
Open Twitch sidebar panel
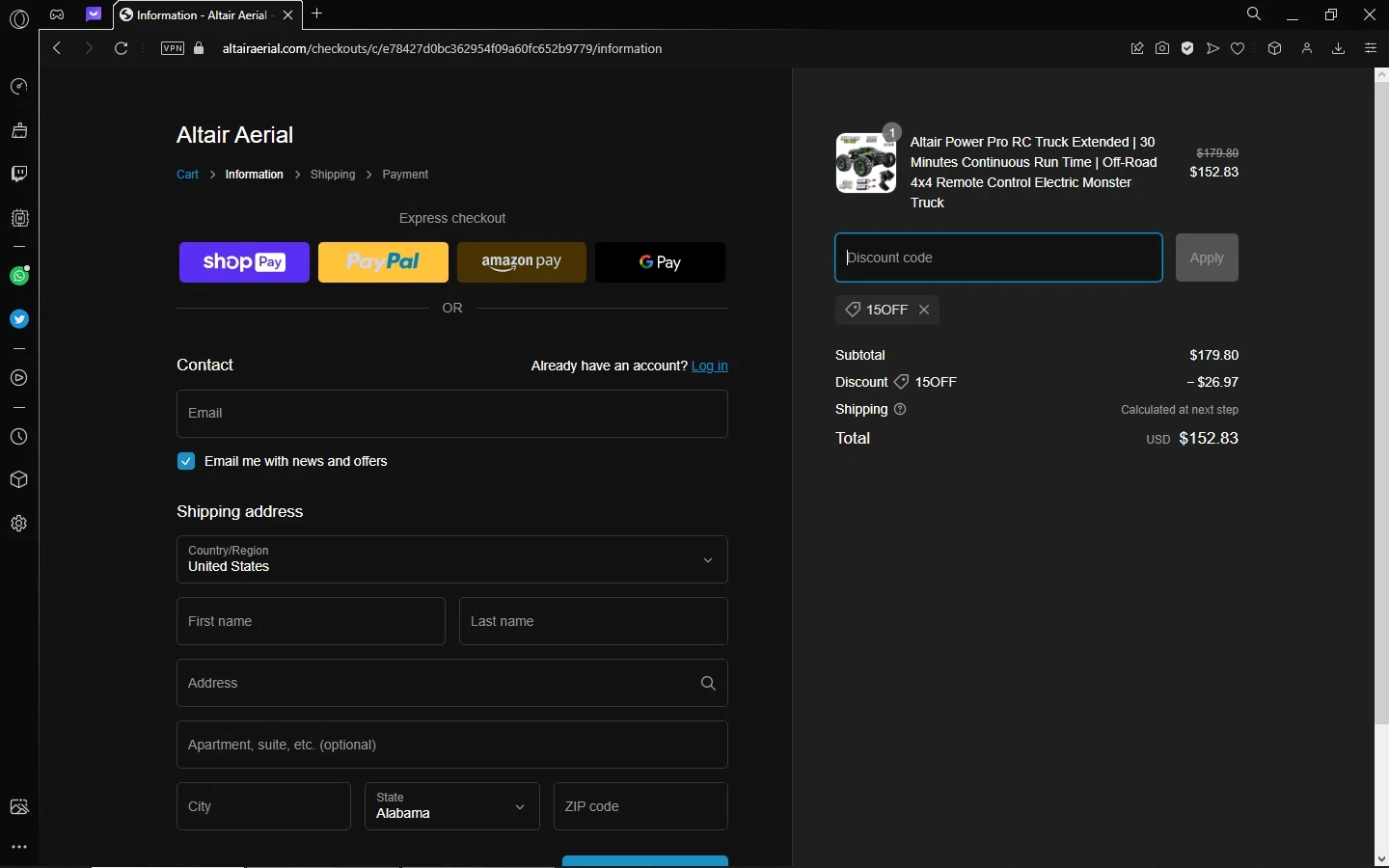click(x=19, y=174)
